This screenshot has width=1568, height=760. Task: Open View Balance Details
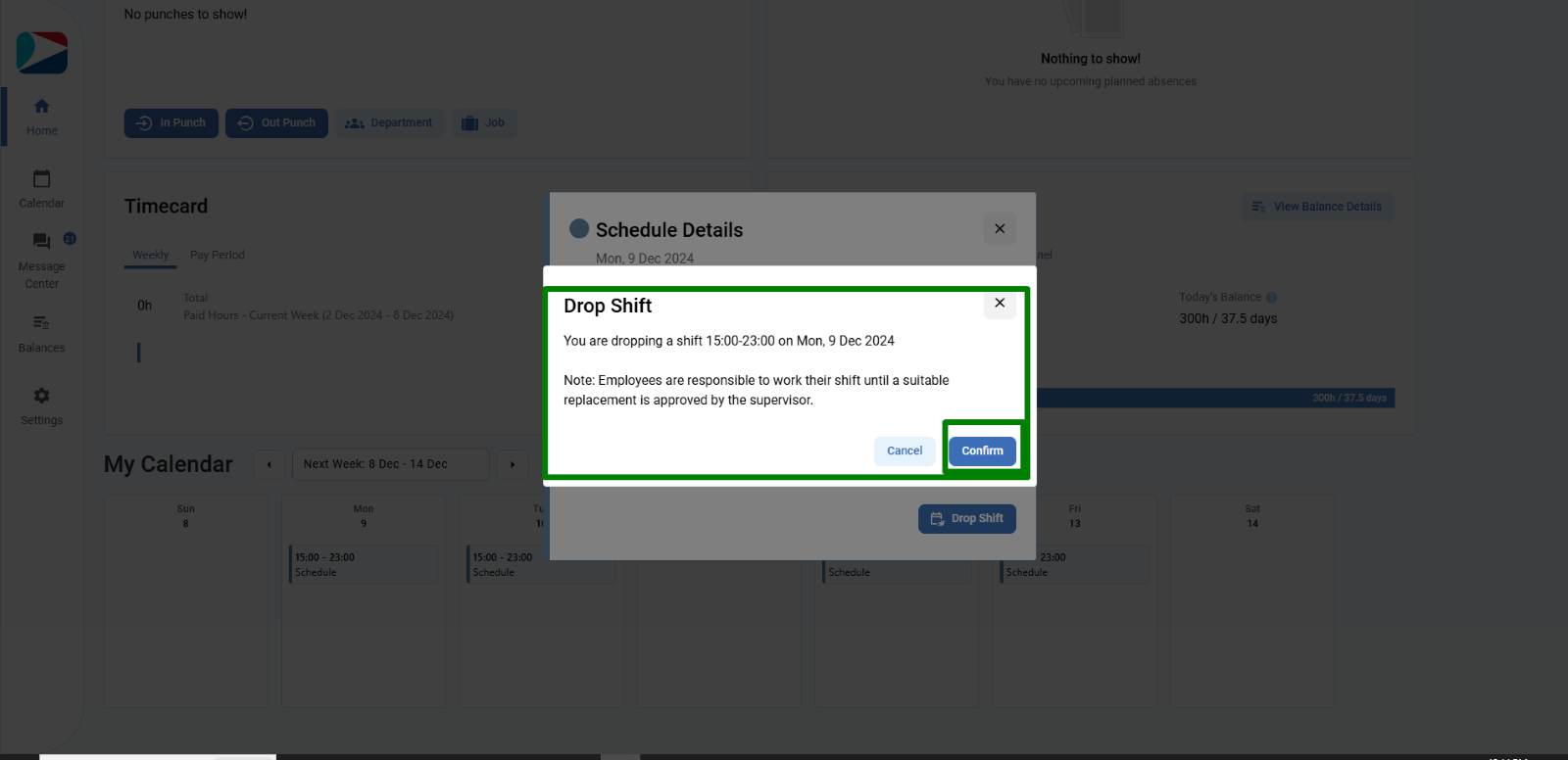(x=1317, y=207)
